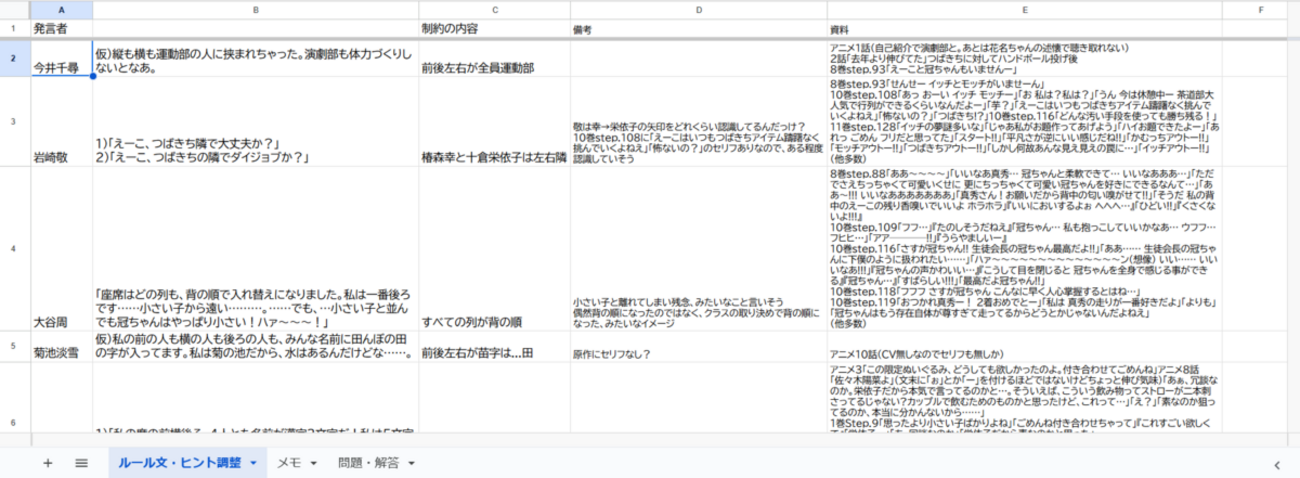Select row 5 header

coord(15,347)
